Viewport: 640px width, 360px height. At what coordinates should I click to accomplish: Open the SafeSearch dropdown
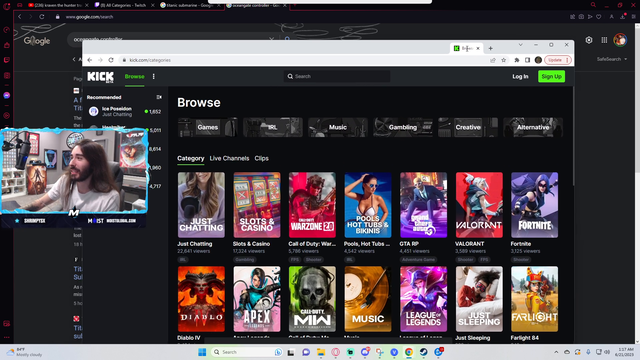point(612,59)
